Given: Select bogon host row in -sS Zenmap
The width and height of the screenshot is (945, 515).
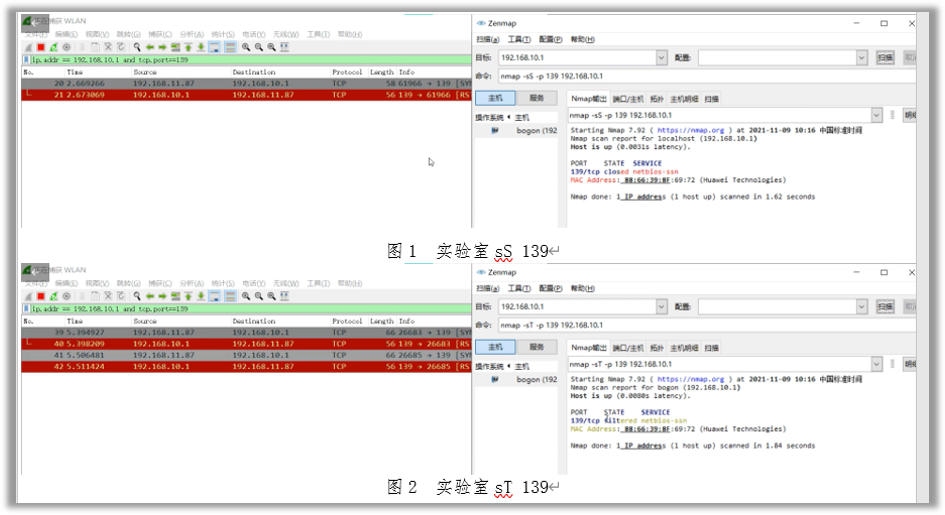Looking at the screenshot, I should click(516, 131).
